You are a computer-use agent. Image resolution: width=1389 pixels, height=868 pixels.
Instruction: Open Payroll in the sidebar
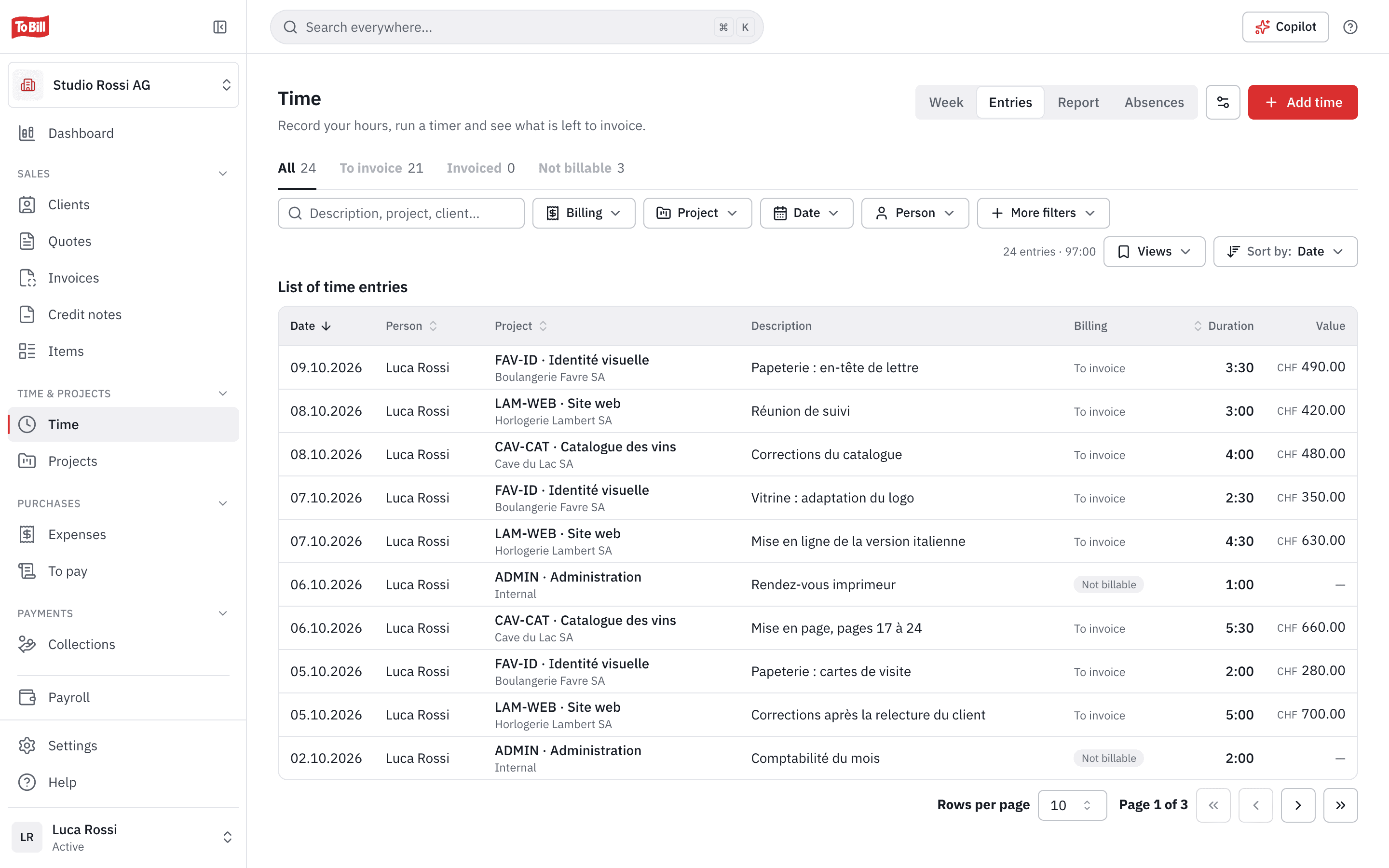(123, 697)
